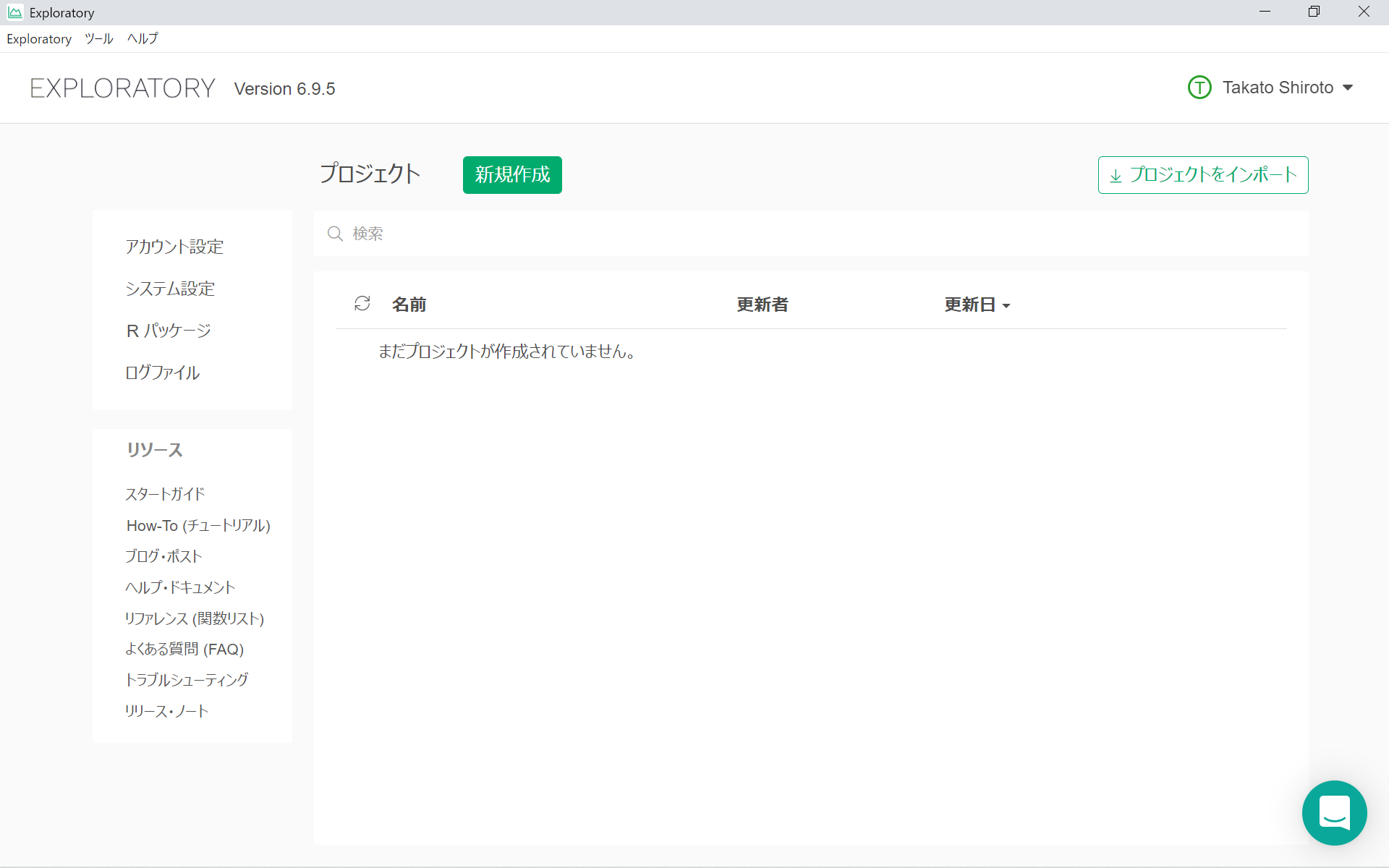Click the refresh project list icon

click(362, 304)
